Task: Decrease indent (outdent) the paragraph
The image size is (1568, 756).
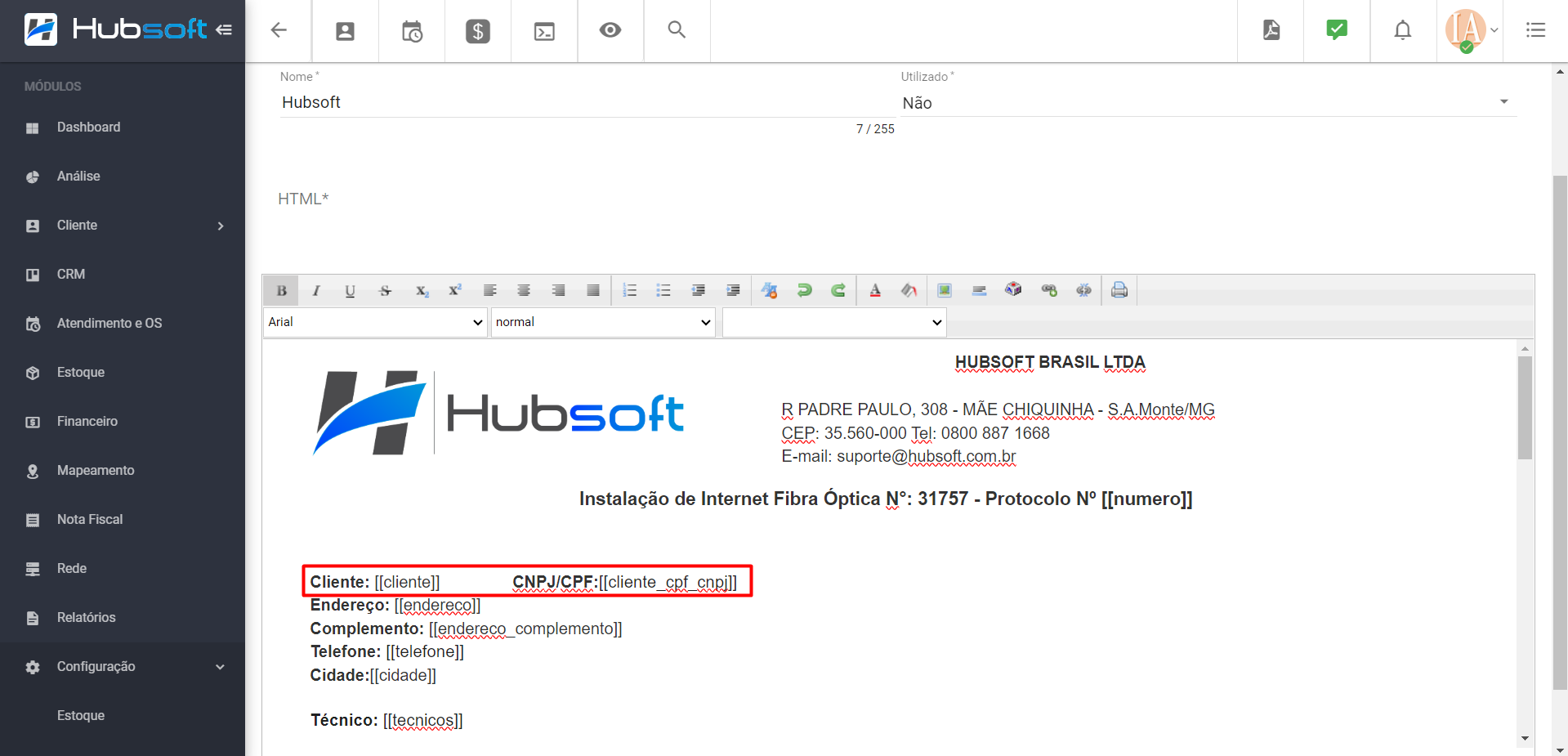Action: (x=698, y=290)
